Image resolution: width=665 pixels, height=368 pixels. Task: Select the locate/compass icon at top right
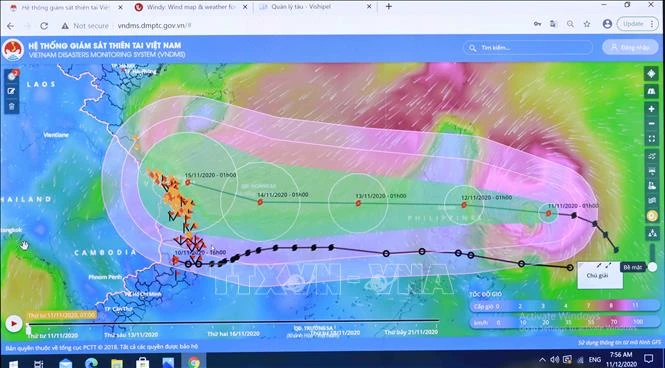pos(651,73)
